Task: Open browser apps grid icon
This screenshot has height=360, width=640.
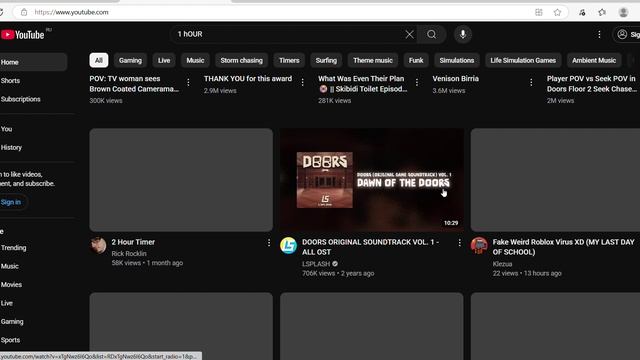Action: [539, 12]
